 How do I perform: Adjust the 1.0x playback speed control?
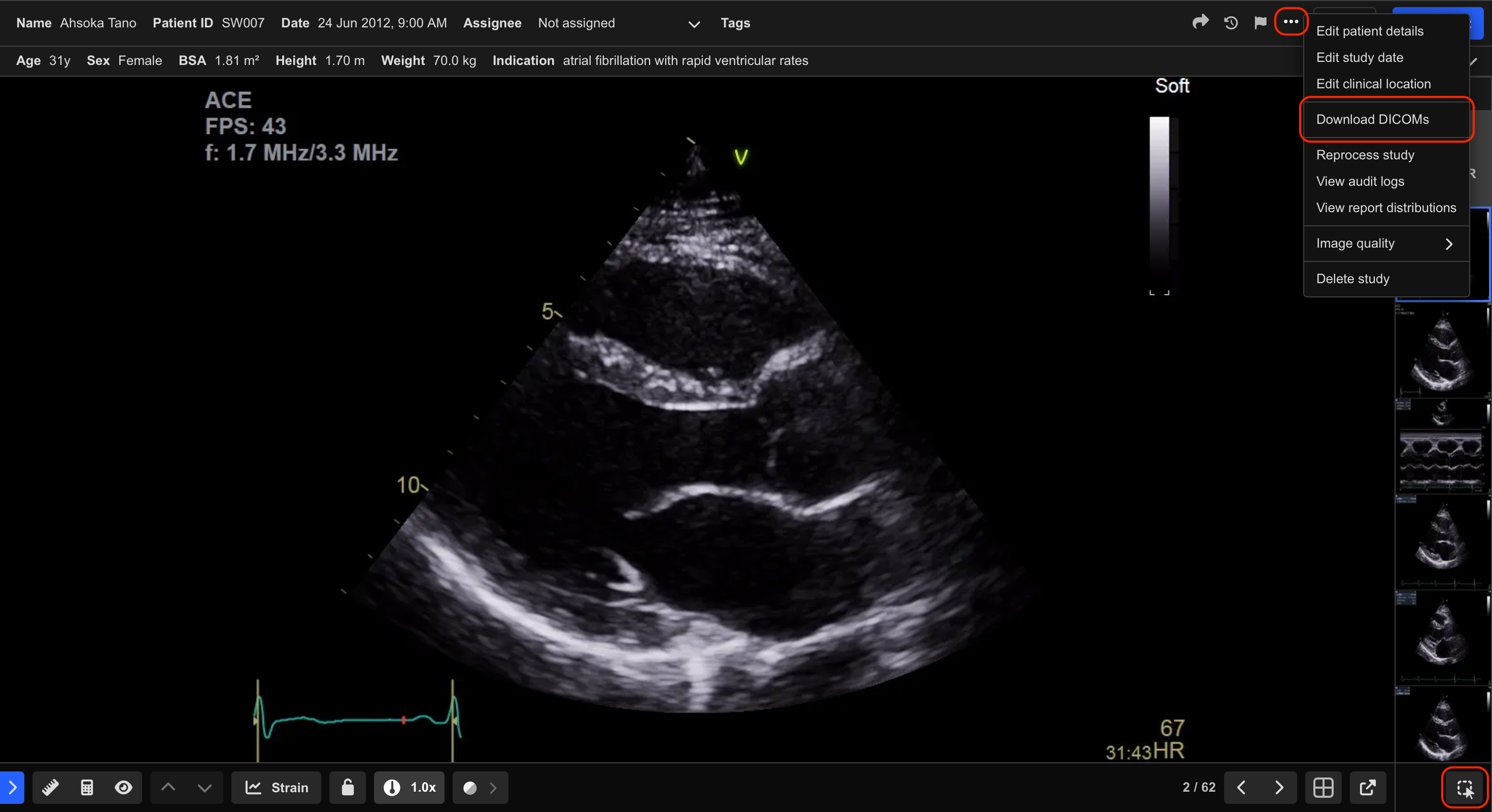click(409, 787)
